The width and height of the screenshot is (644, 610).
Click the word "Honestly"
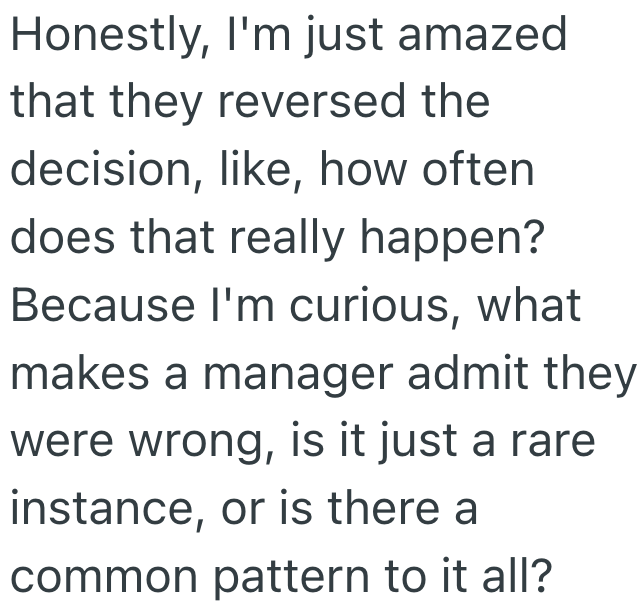pyautogui.click(x=92, y=38)
